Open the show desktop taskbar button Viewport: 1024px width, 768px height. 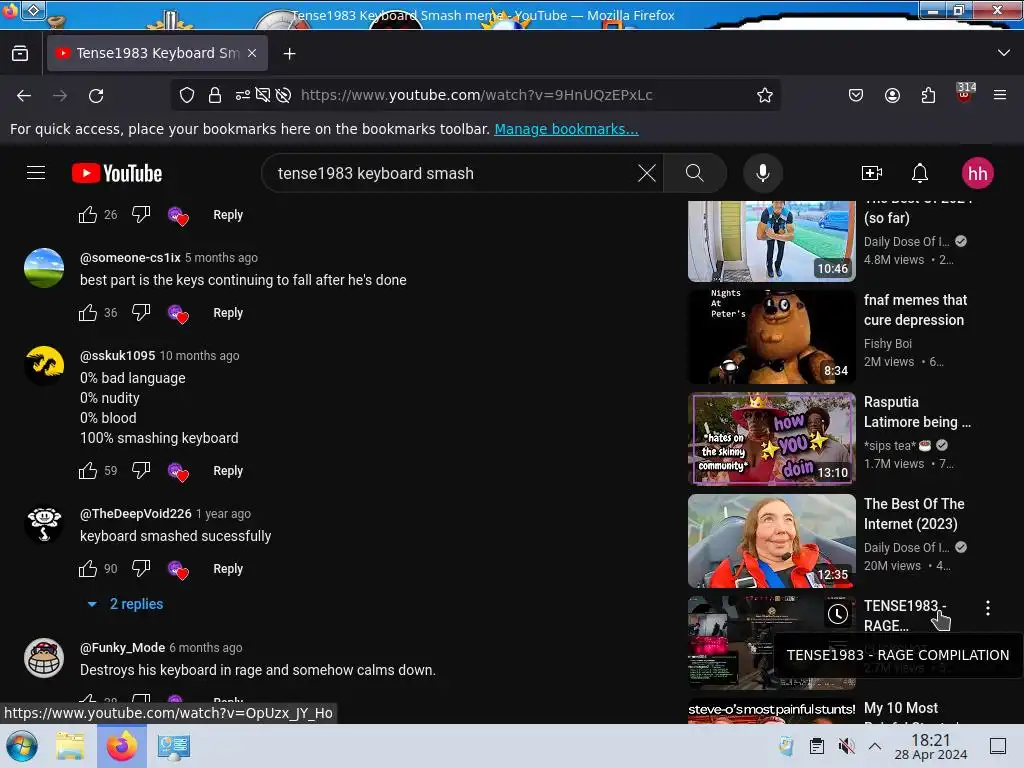[997, 746]
